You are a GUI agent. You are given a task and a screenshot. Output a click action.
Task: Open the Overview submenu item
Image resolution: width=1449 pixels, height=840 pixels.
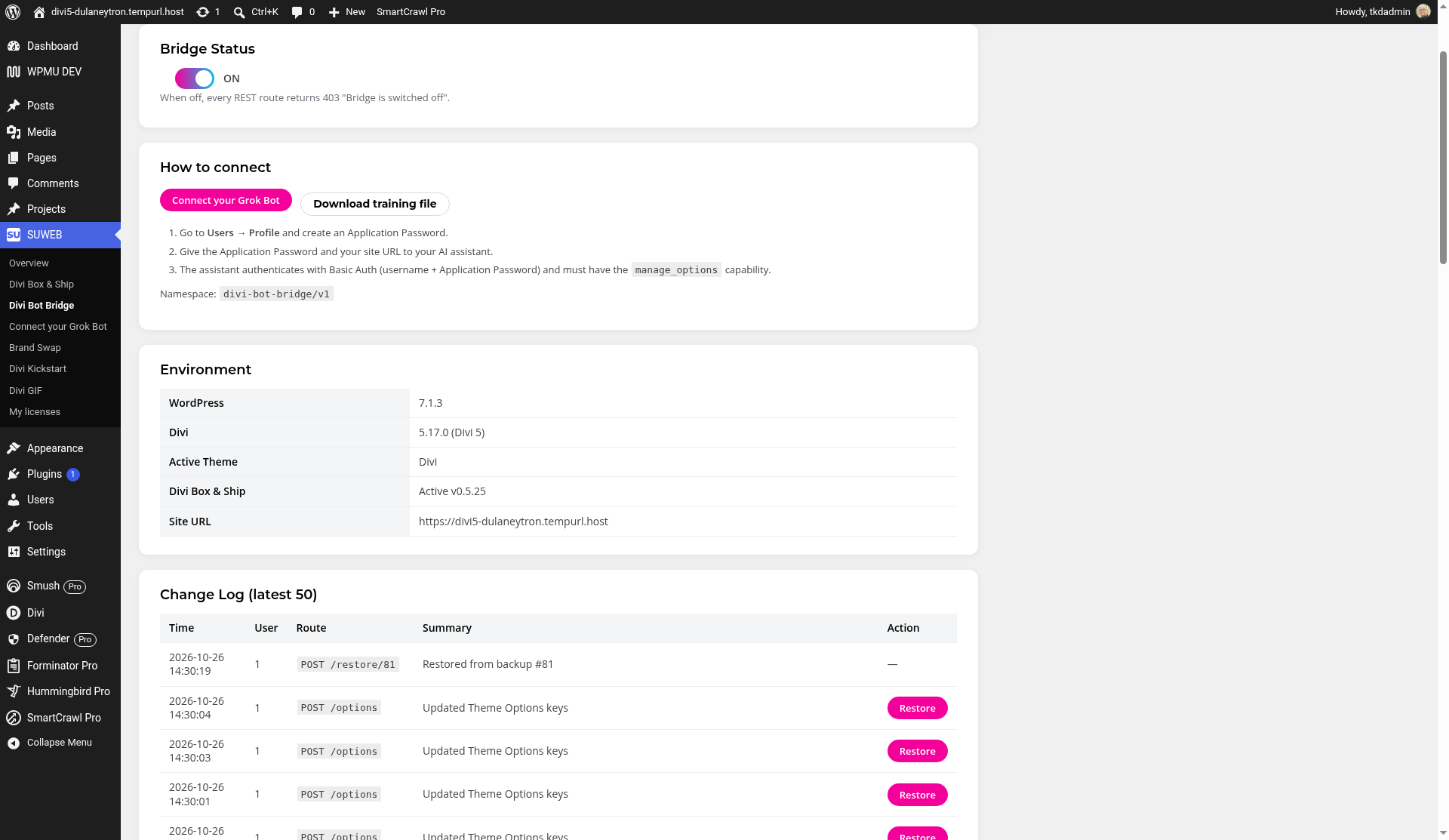pyautogui.click(x=29, y=263)
